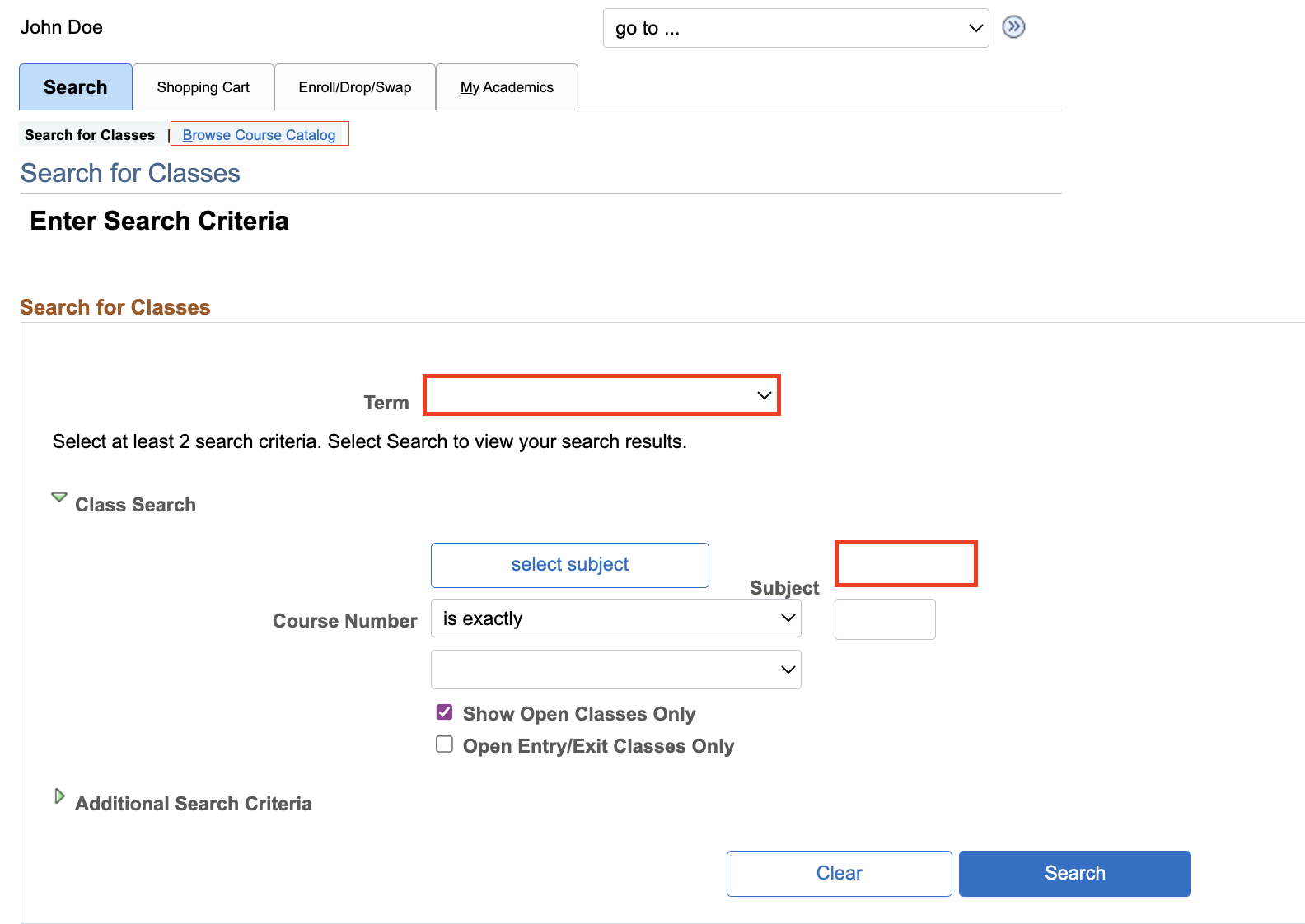Screen dimensions: 1305x924
Task: Open the 'is exactly' Course Number dropdown
Action: [x=615, y=618]
